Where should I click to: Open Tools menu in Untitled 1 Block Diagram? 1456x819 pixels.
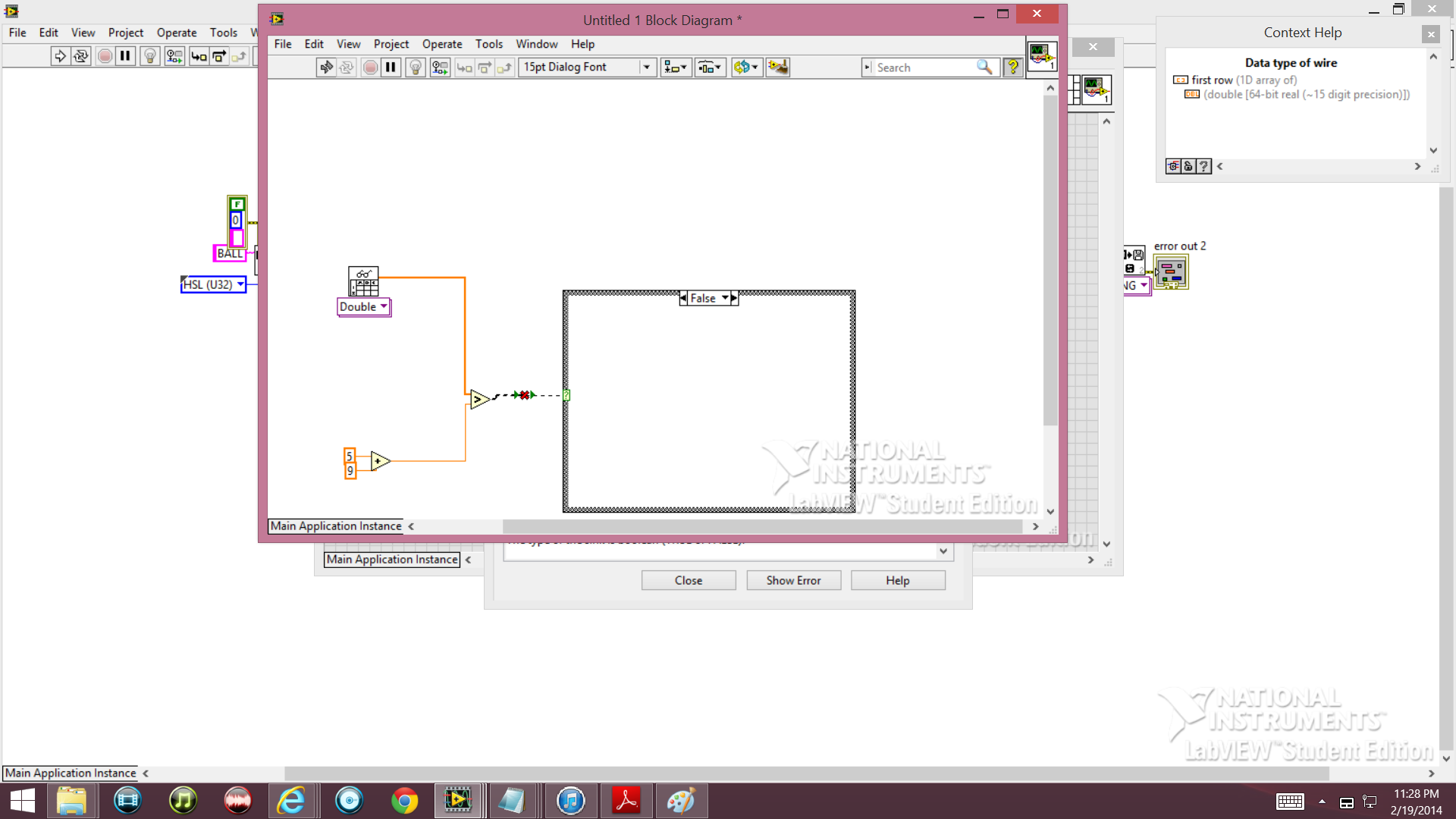[489, 44]
